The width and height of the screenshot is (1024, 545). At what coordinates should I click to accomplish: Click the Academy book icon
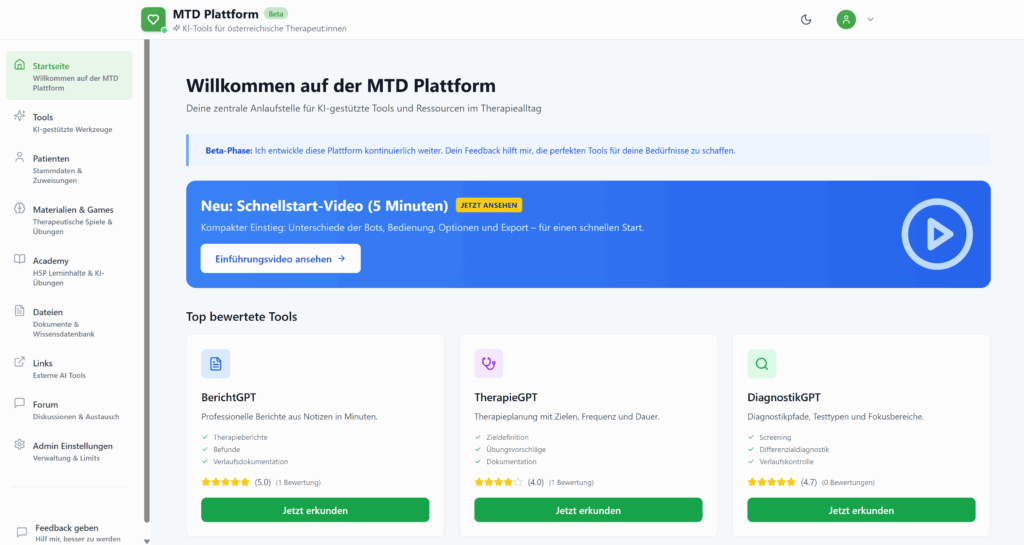pos(20,260)
